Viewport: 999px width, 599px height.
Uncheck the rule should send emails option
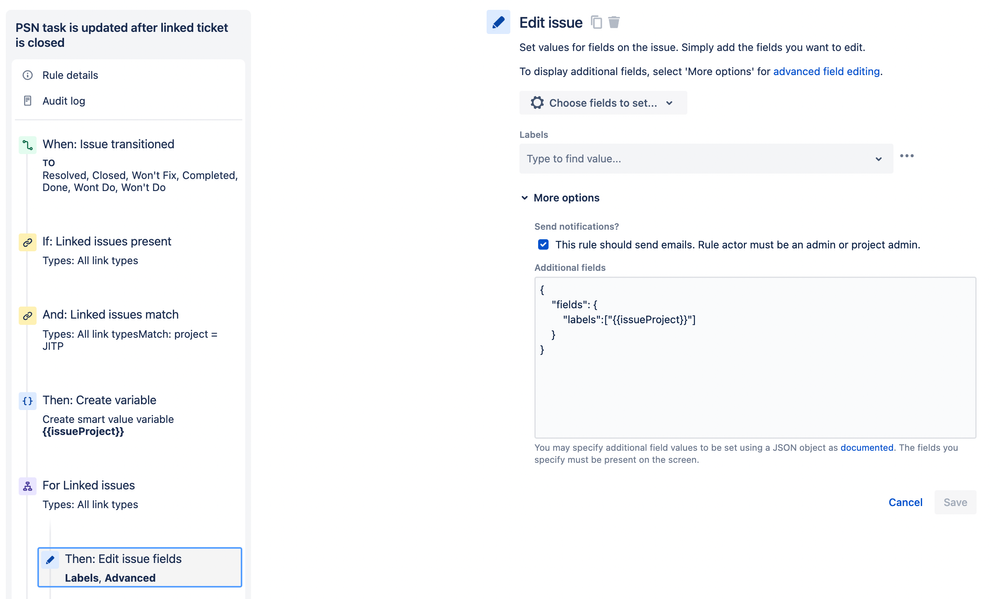pos(543,244)
